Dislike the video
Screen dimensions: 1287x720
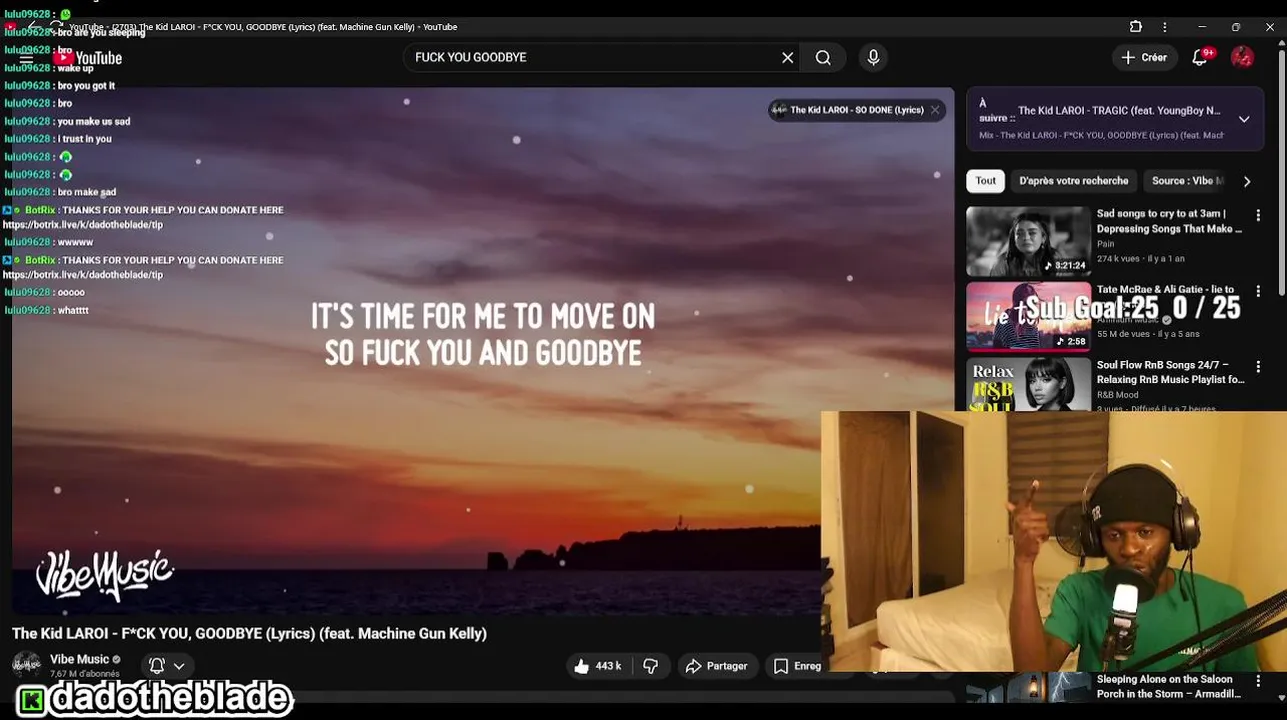pyautogui.click(x=651, y=666)
